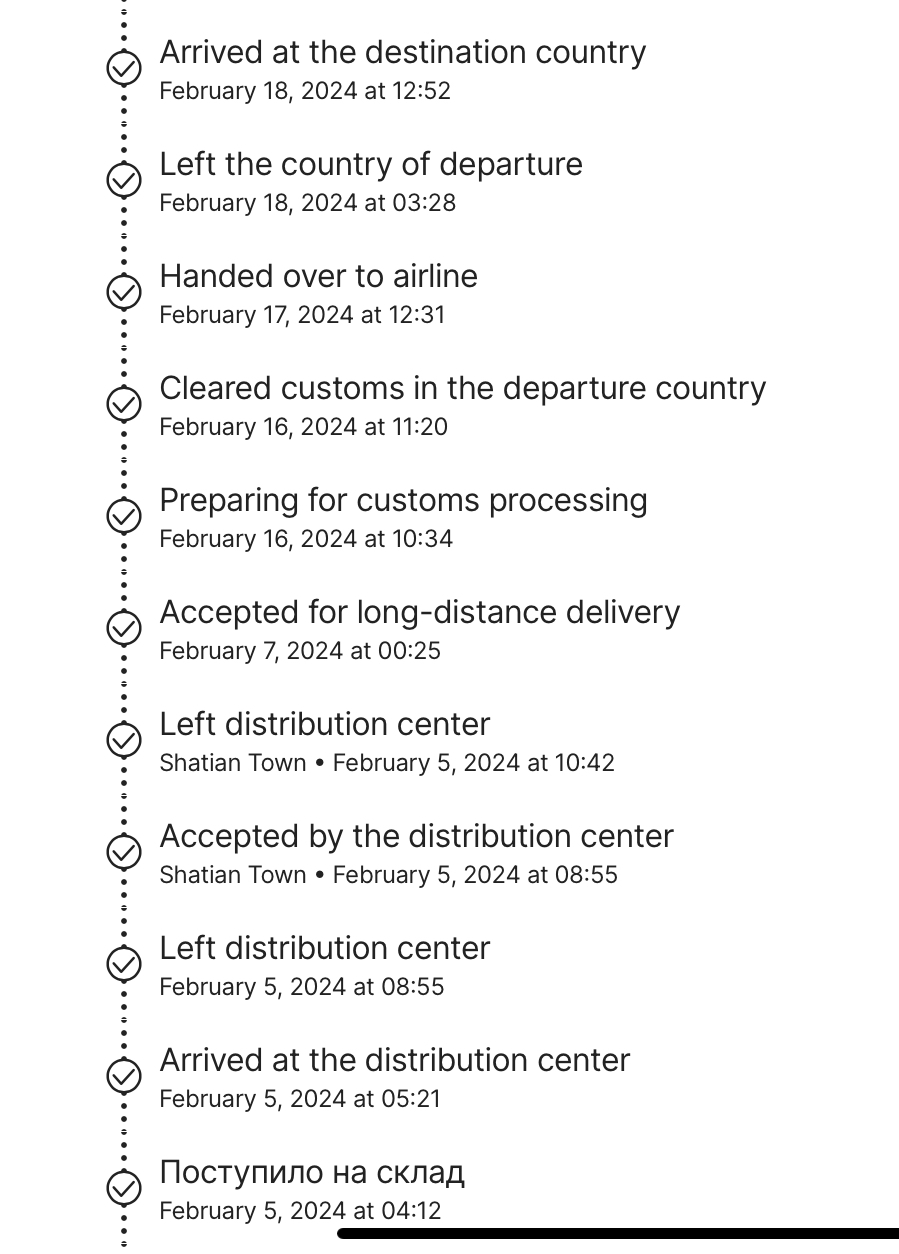This screenshot has height=1254, width=899.
Task: Click checkmark icon next to Поступило на склад
Action: (124, 1188)
